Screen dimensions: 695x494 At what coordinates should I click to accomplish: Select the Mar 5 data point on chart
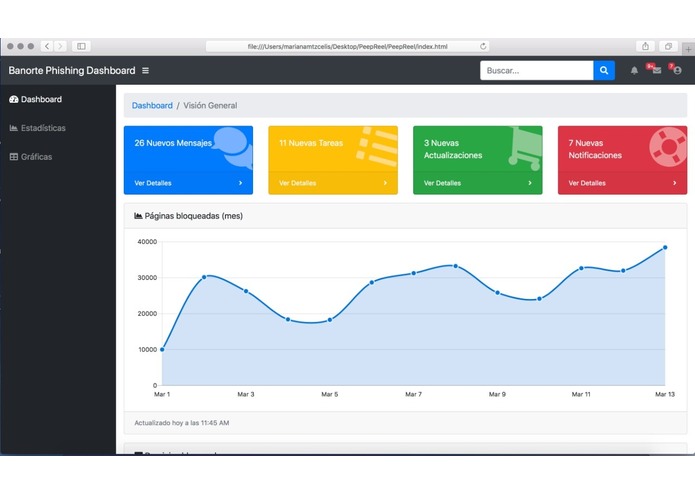click(330, 320)
